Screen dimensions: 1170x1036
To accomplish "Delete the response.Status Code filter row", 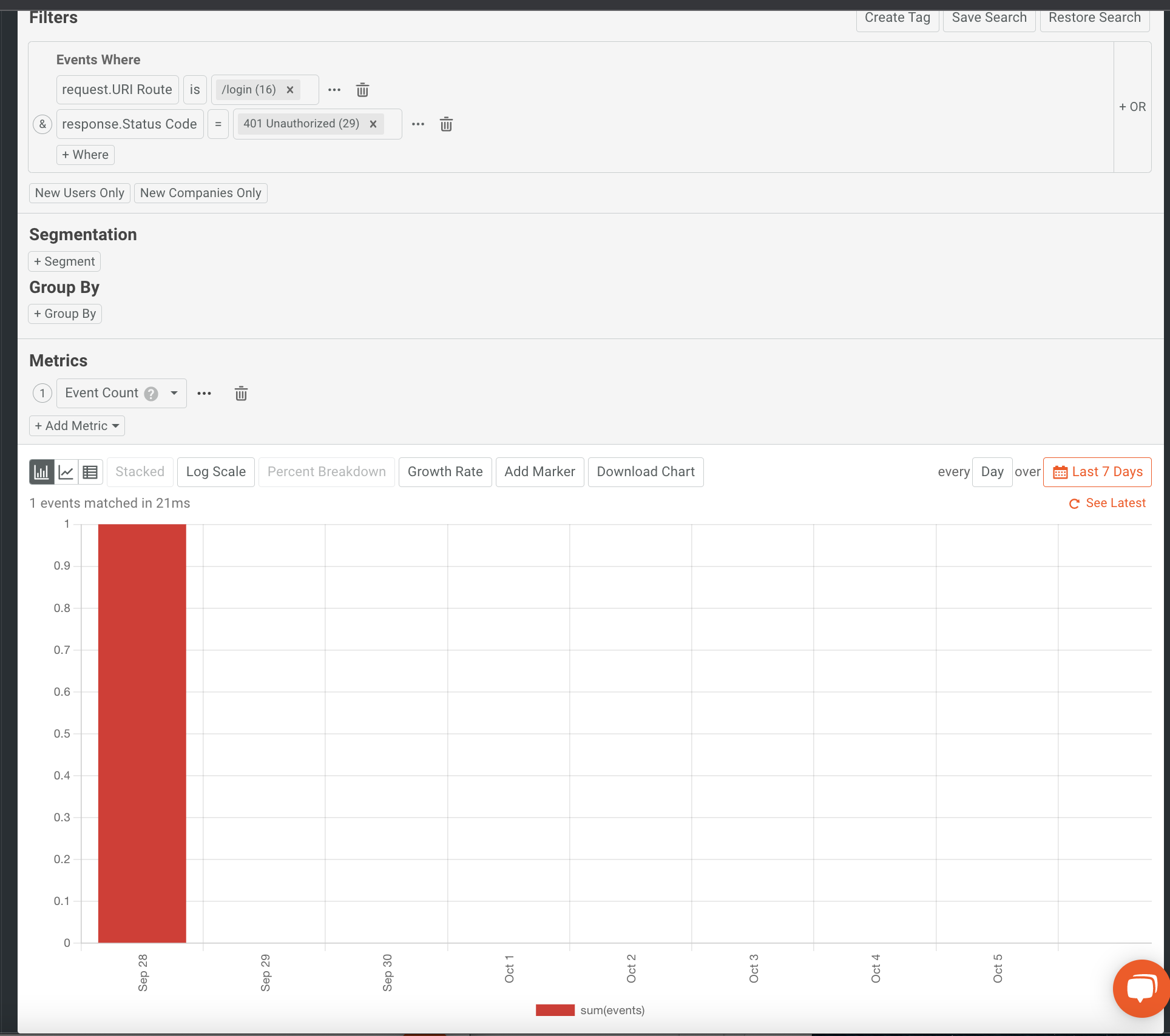I will click(x=446, y=124).
